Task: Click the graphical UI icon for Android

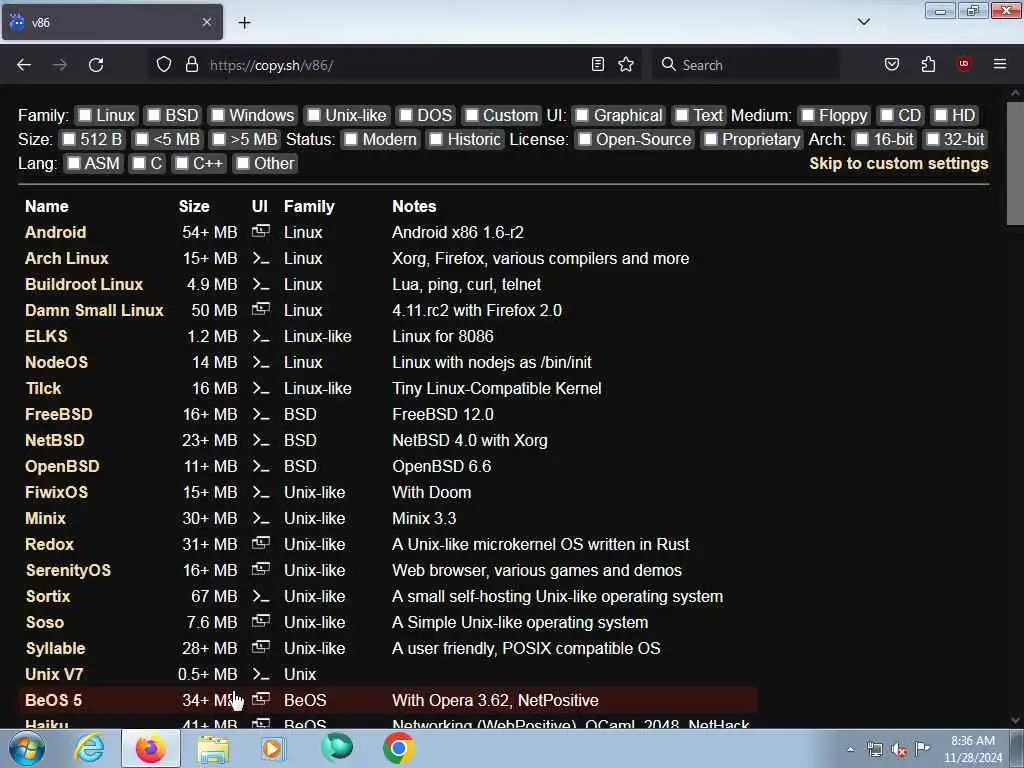Action: (261, 231)
